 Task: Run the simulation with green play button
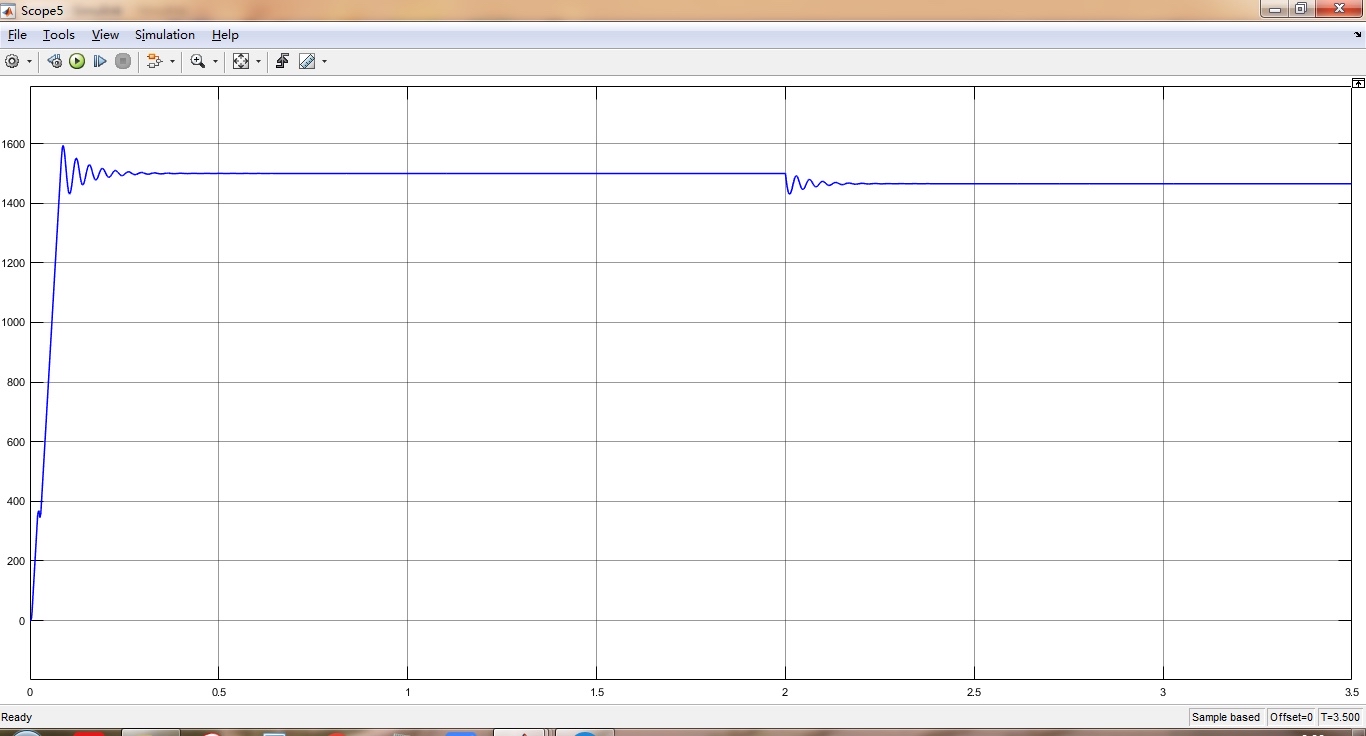77,61
